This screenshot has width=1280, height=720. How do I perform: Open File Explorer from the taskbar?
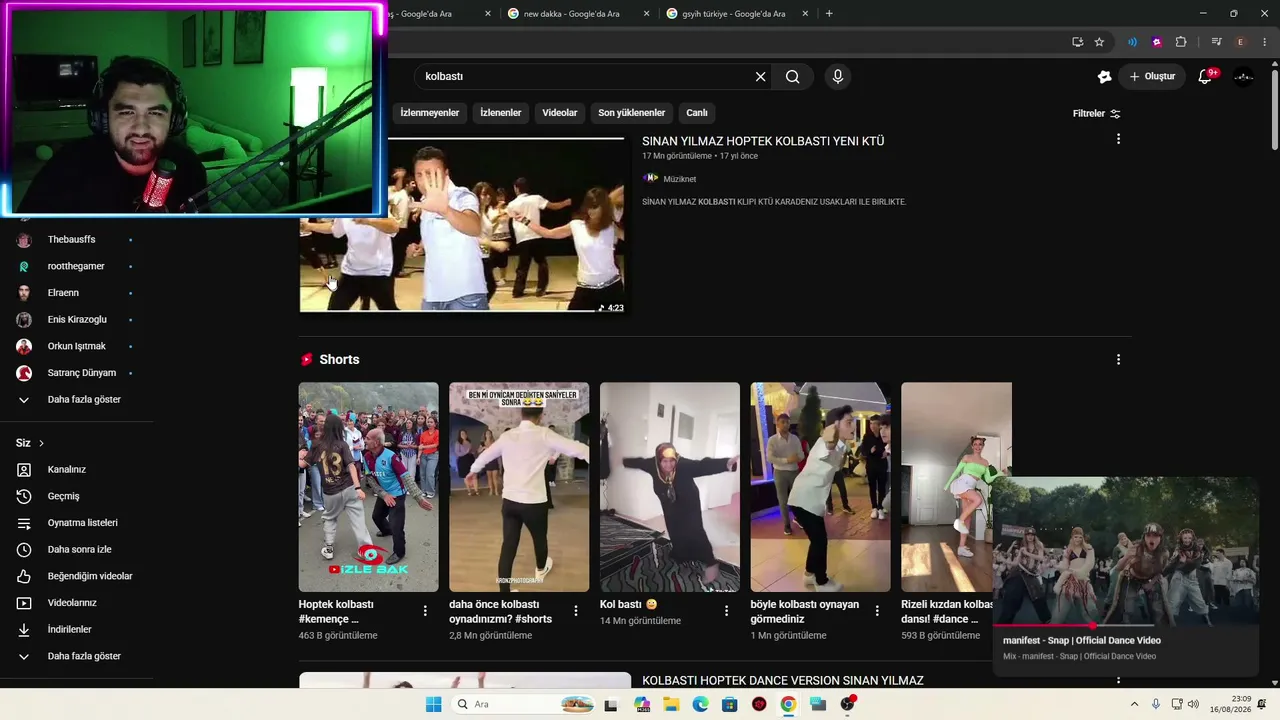point(670,704)
